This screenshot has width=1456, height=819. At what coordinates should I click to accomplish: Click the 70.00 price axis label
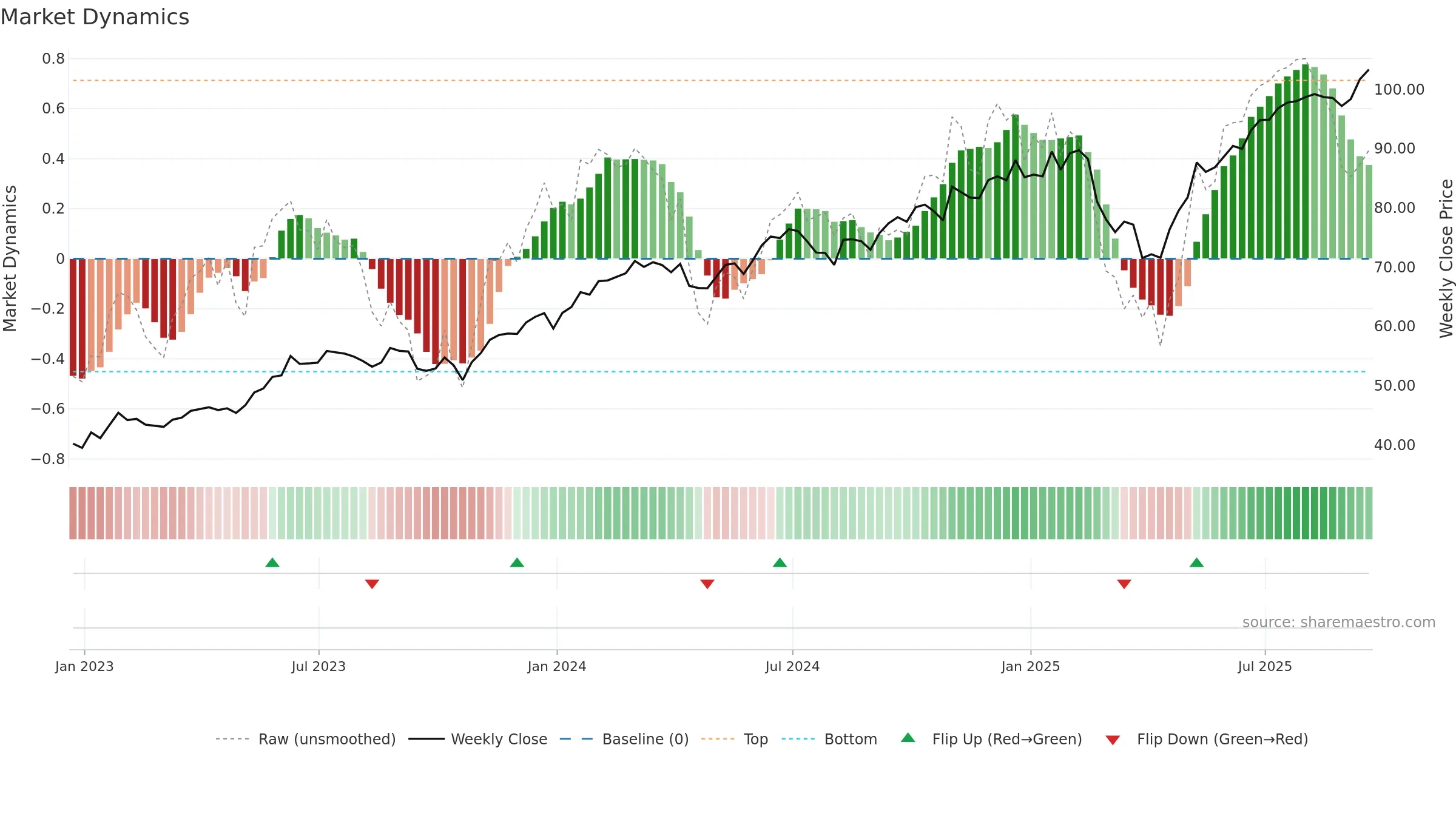coord(1395,267)
